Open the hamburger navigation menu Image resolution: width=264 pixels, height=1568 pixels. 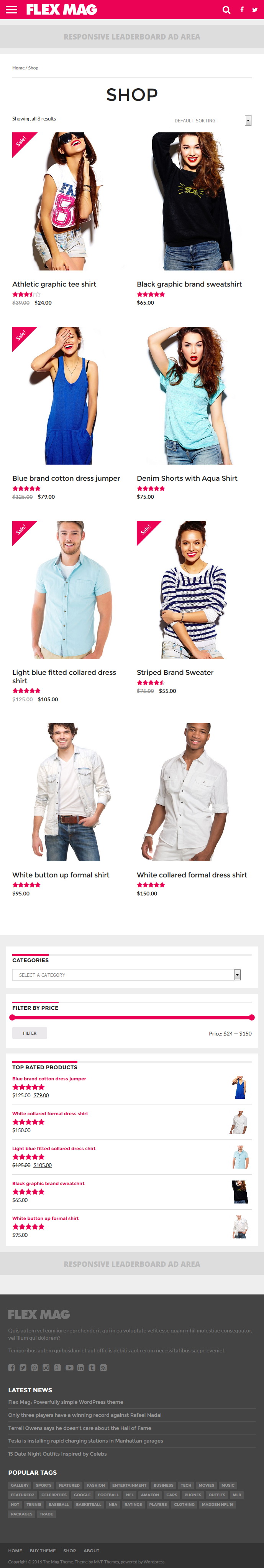pos(11,10)
